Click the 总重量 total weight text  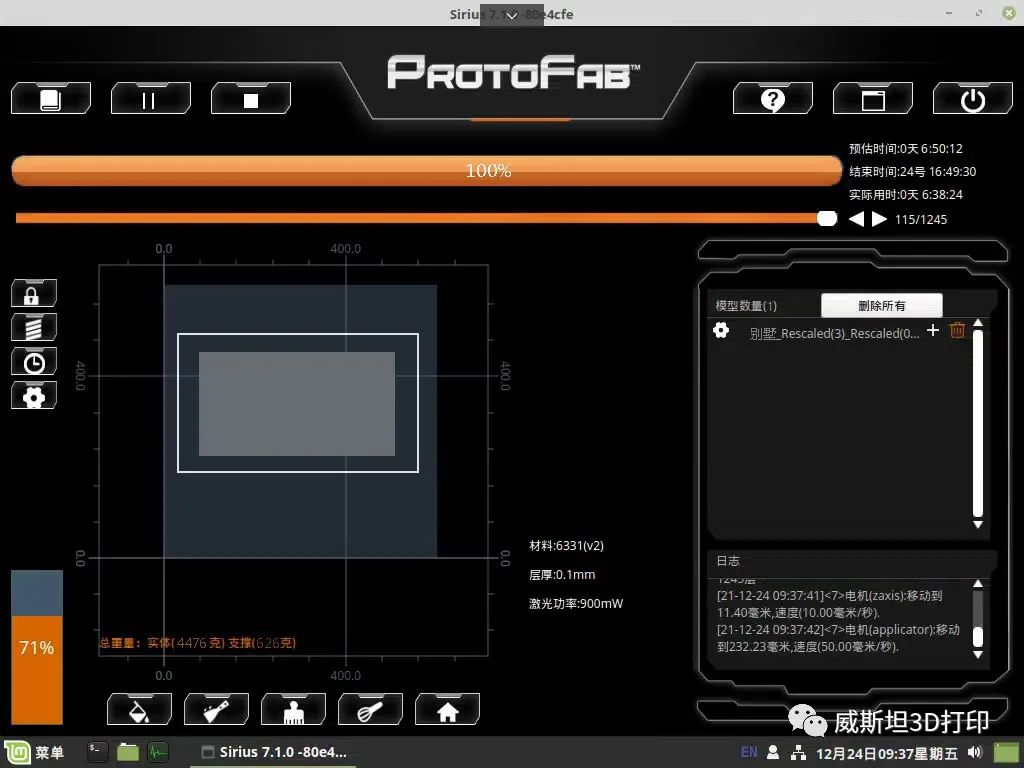click(197, 643)
